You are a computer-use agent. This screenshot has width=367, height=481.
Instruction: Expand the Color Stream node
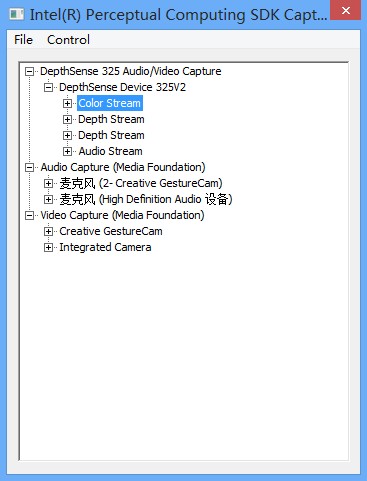[x=67, y=103]
